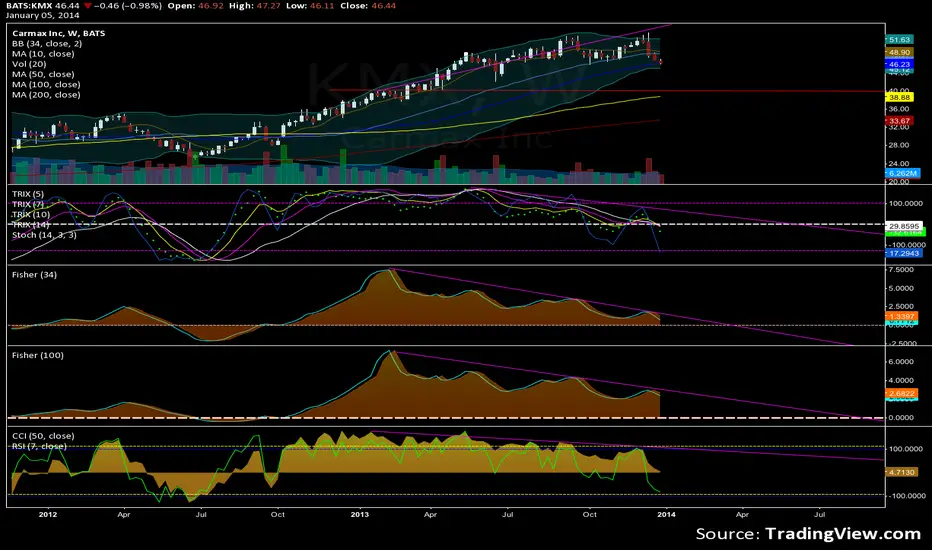Image resolution: width=932 pixels, height=550 pixels.
Task: Click the TRIX (10) indicator label
Action: click(31, 214)
